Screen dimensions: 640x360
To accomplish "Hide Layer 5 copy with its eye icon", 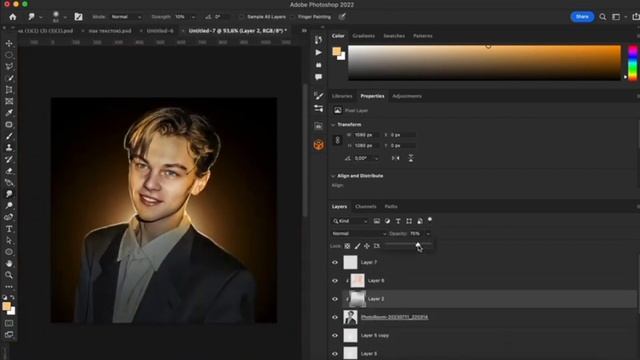I will (x=335, y=336).
